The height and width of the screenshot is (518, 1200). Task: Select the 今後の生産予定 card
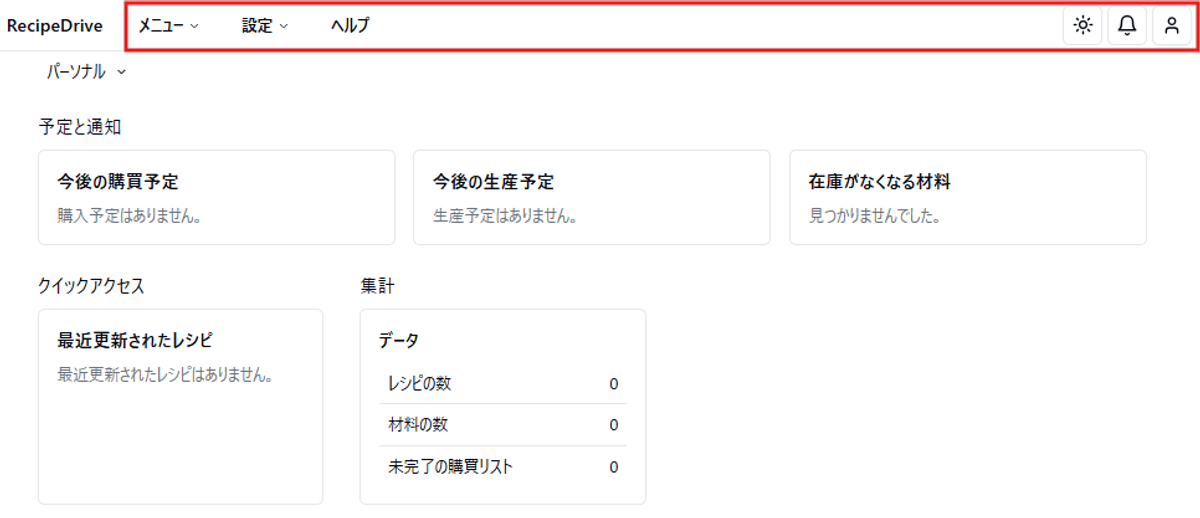592,198
